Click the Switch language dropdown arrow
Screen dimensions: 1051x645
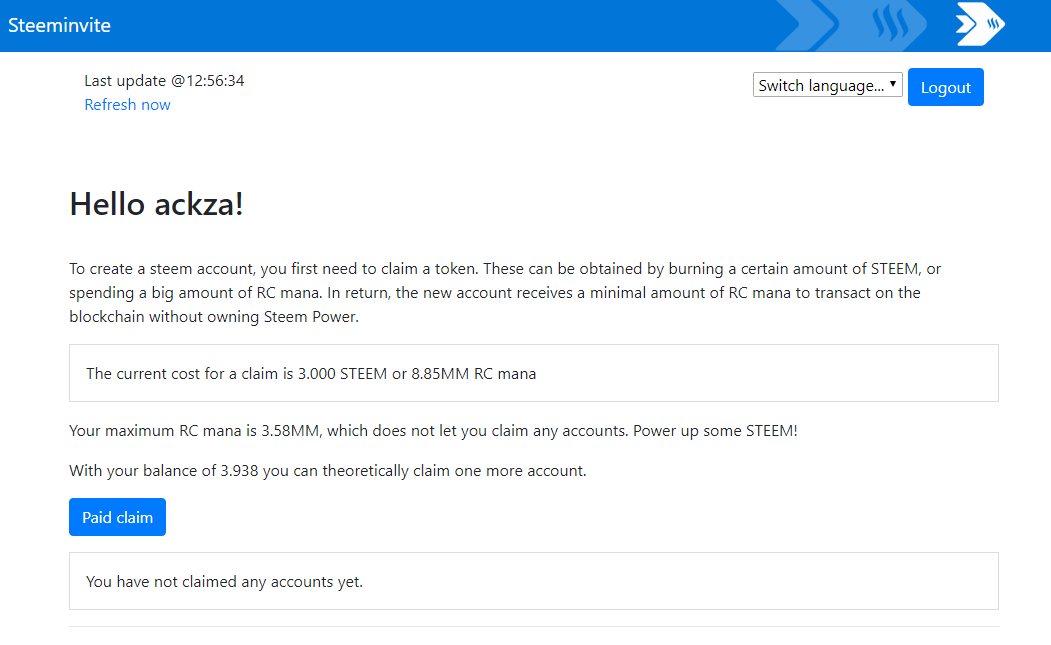pos(893,85)
